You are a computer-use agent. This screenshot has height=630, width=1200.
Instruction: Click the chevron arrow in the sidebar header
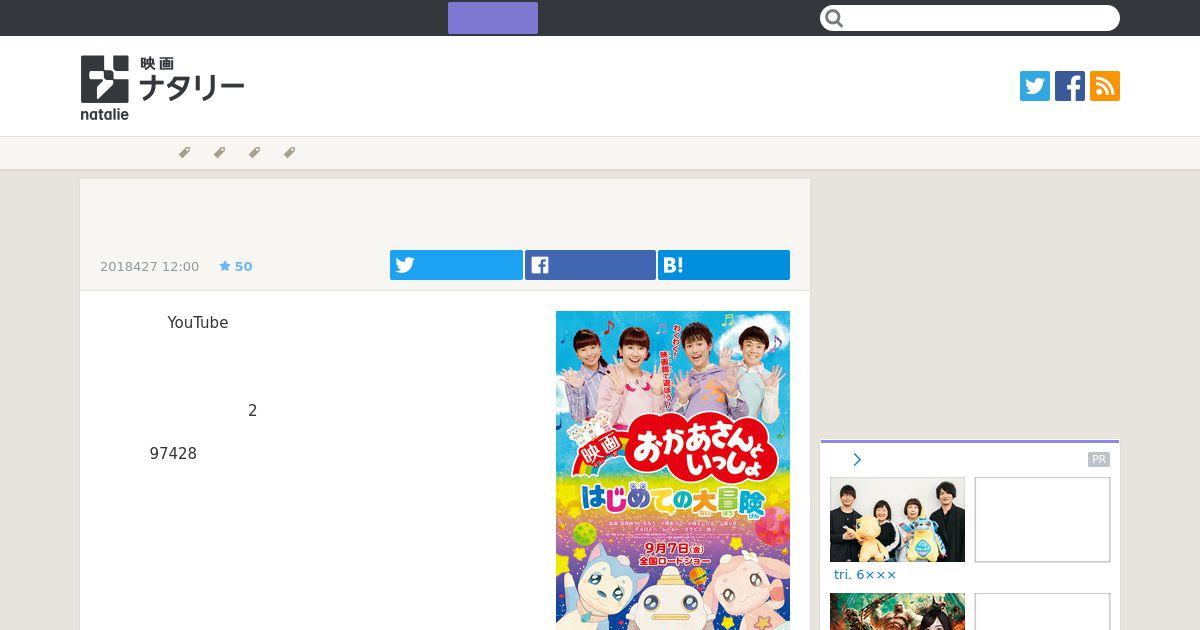(857, 460)
